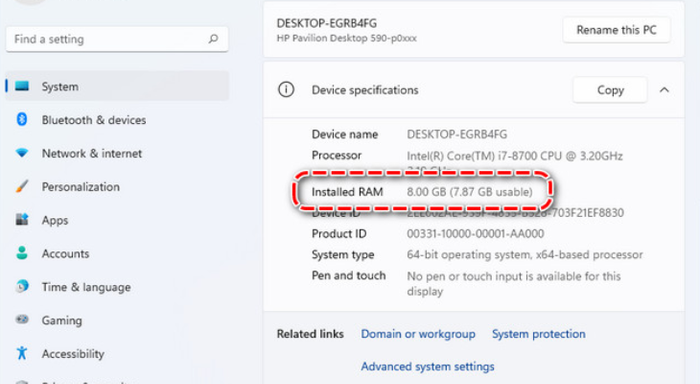Screen dimensions: 700x384
Task: Open Personalization via its paintbrush icon
Action: click(22, 186)
